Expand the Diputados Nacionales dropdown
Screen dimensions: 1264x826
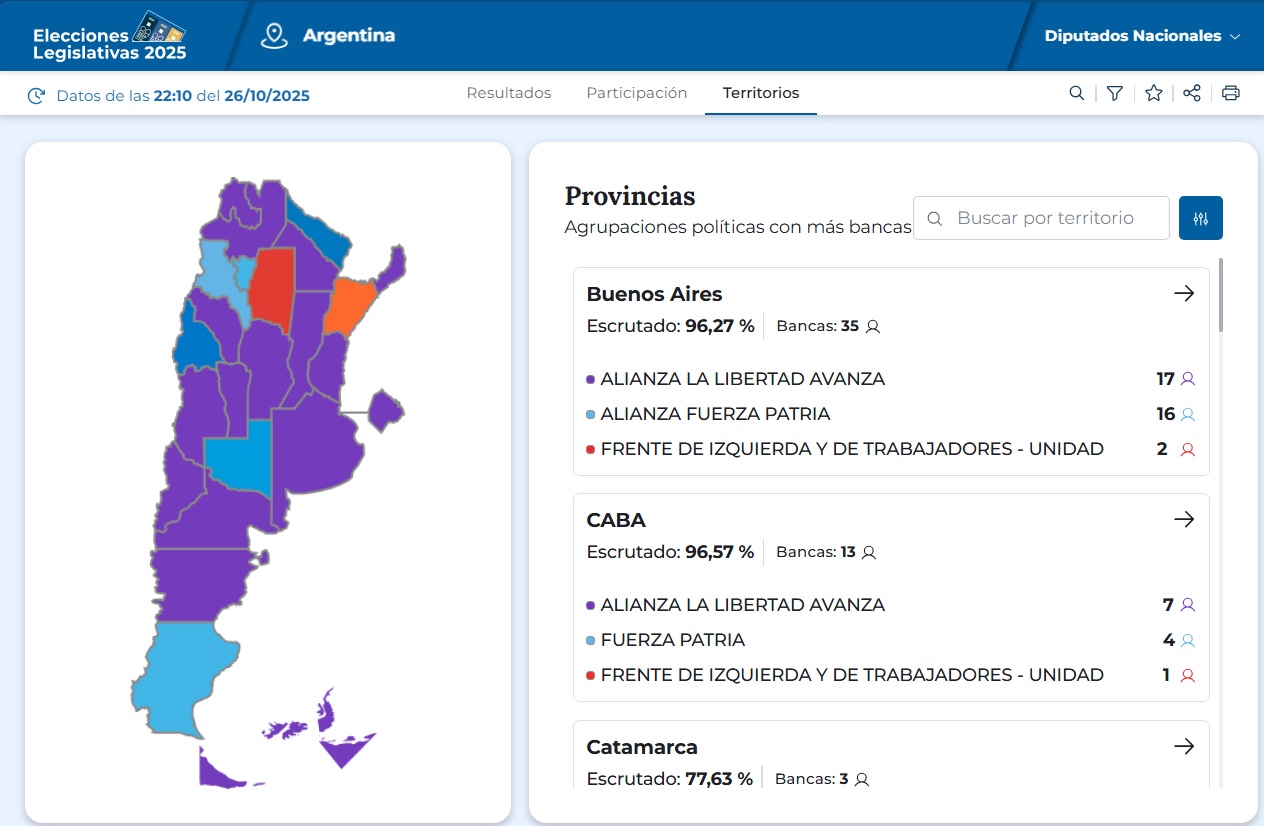click(1142, 36)
